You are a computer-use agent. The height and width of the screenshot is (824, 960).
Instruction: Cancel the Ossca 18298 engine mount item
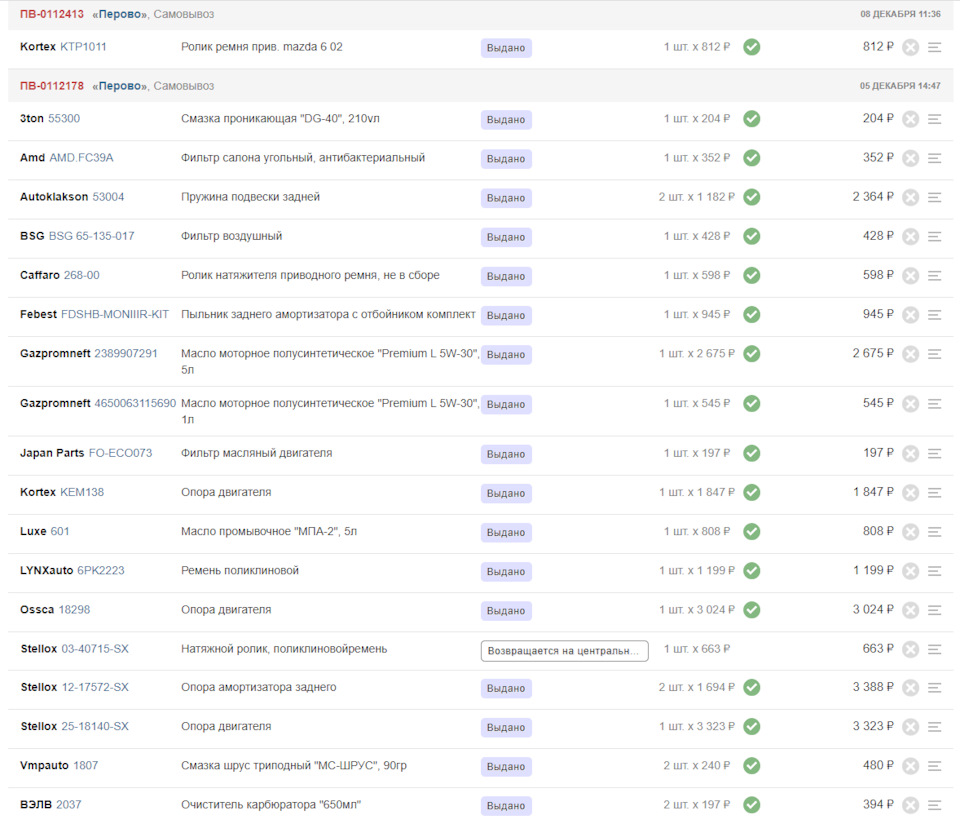(x=910, y=610)
